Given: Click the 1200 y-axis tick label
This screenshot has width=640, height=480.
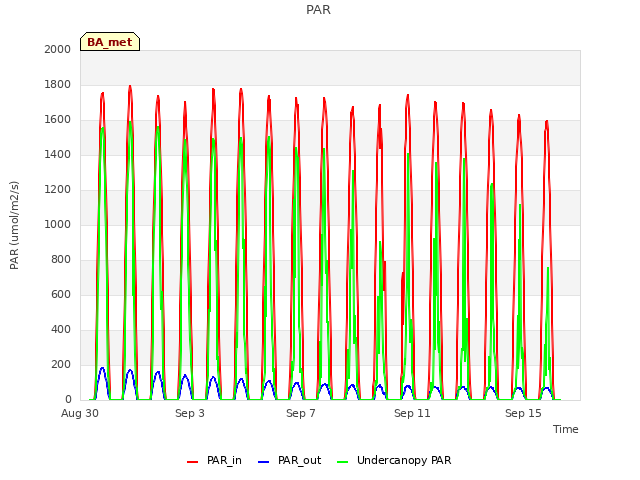Looking at the screenshot, I should click(x=58, y=189).
